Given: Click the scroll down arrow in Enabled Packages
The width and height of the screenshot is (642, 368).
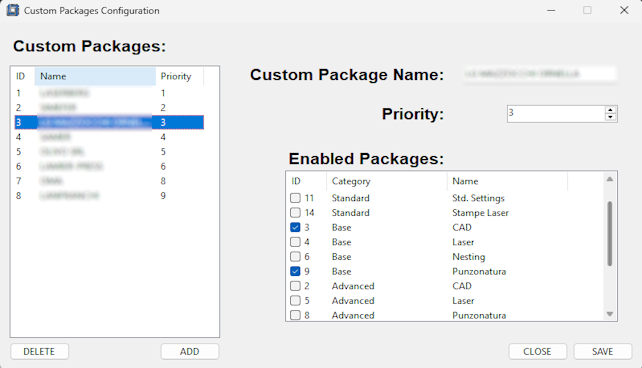Looking at the screenshot, I should (610, 314).
